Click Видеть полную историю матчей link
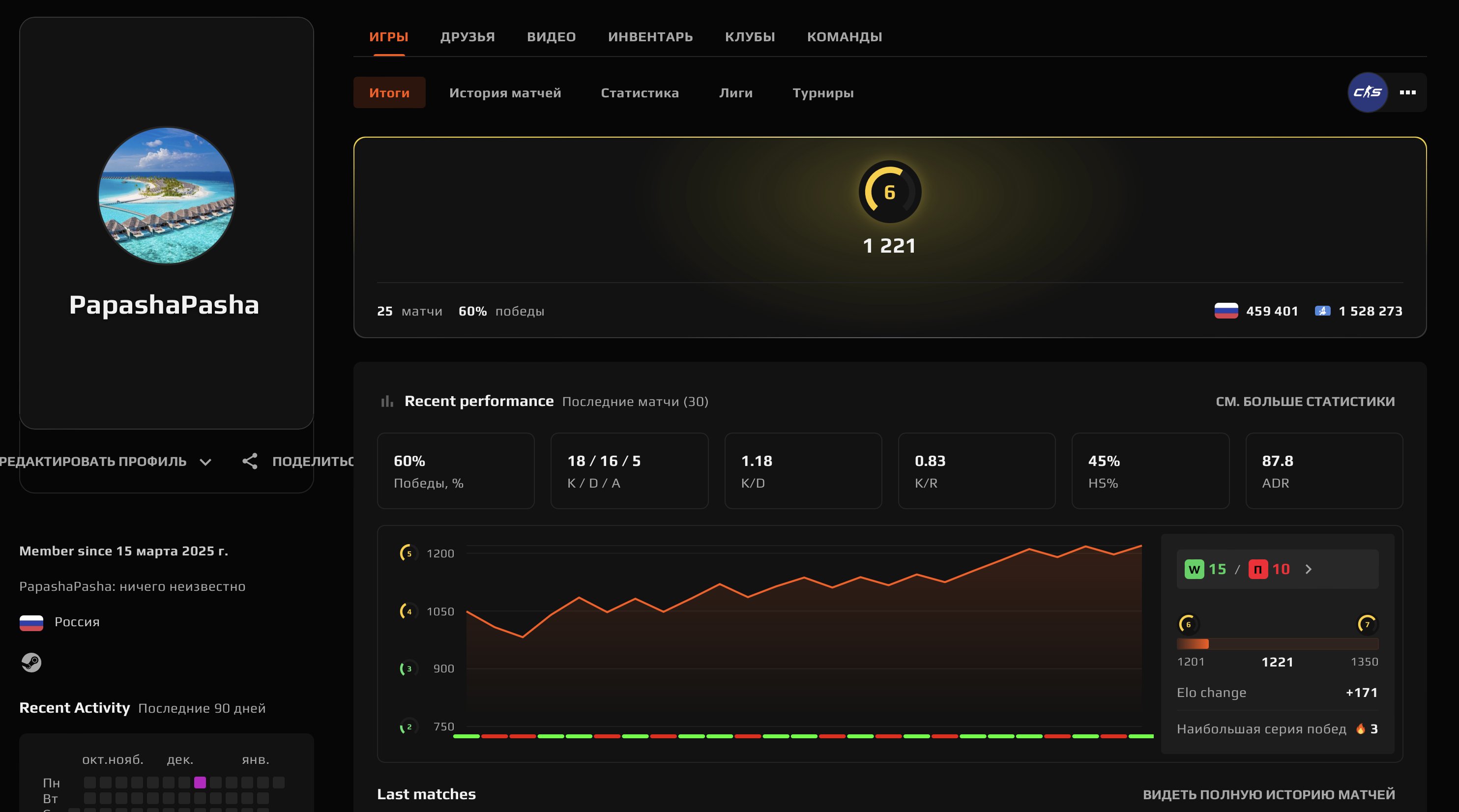 pos(1269,794)
